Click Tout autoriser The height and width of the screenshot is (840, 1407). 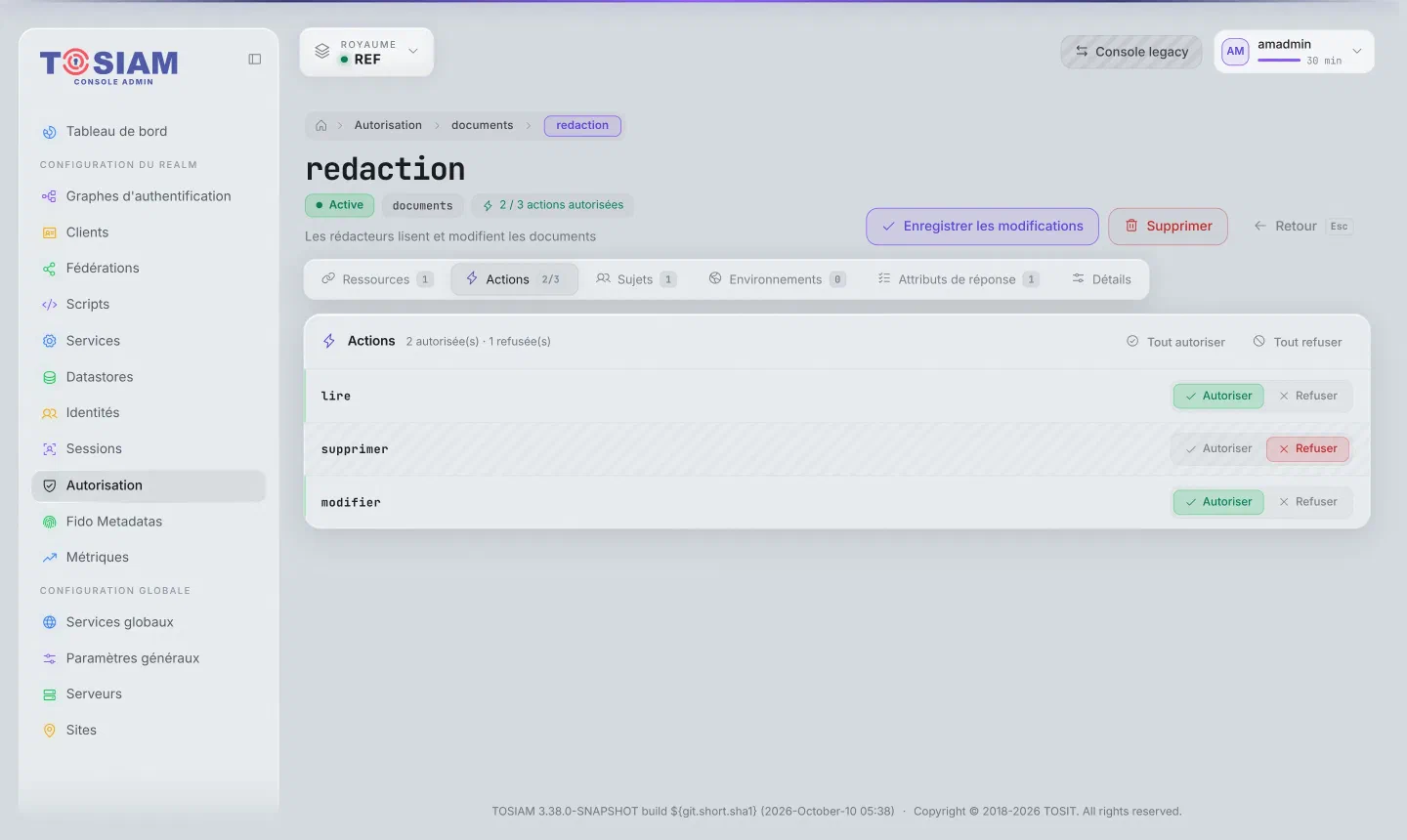[1175, 342]
